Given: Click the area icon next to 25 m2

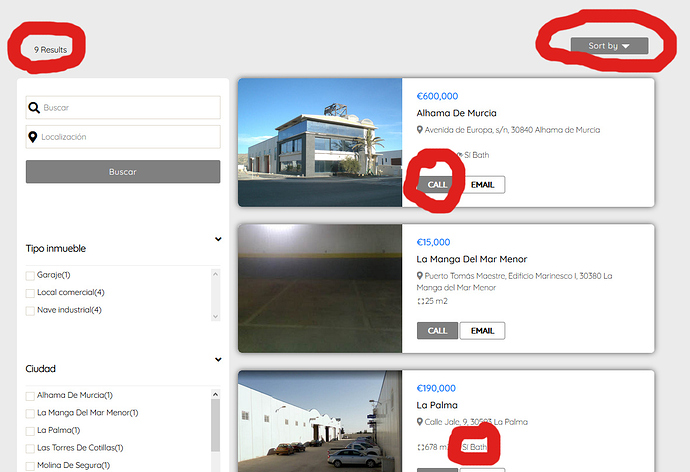Looking at the screenshot, I should coord(420,301).
